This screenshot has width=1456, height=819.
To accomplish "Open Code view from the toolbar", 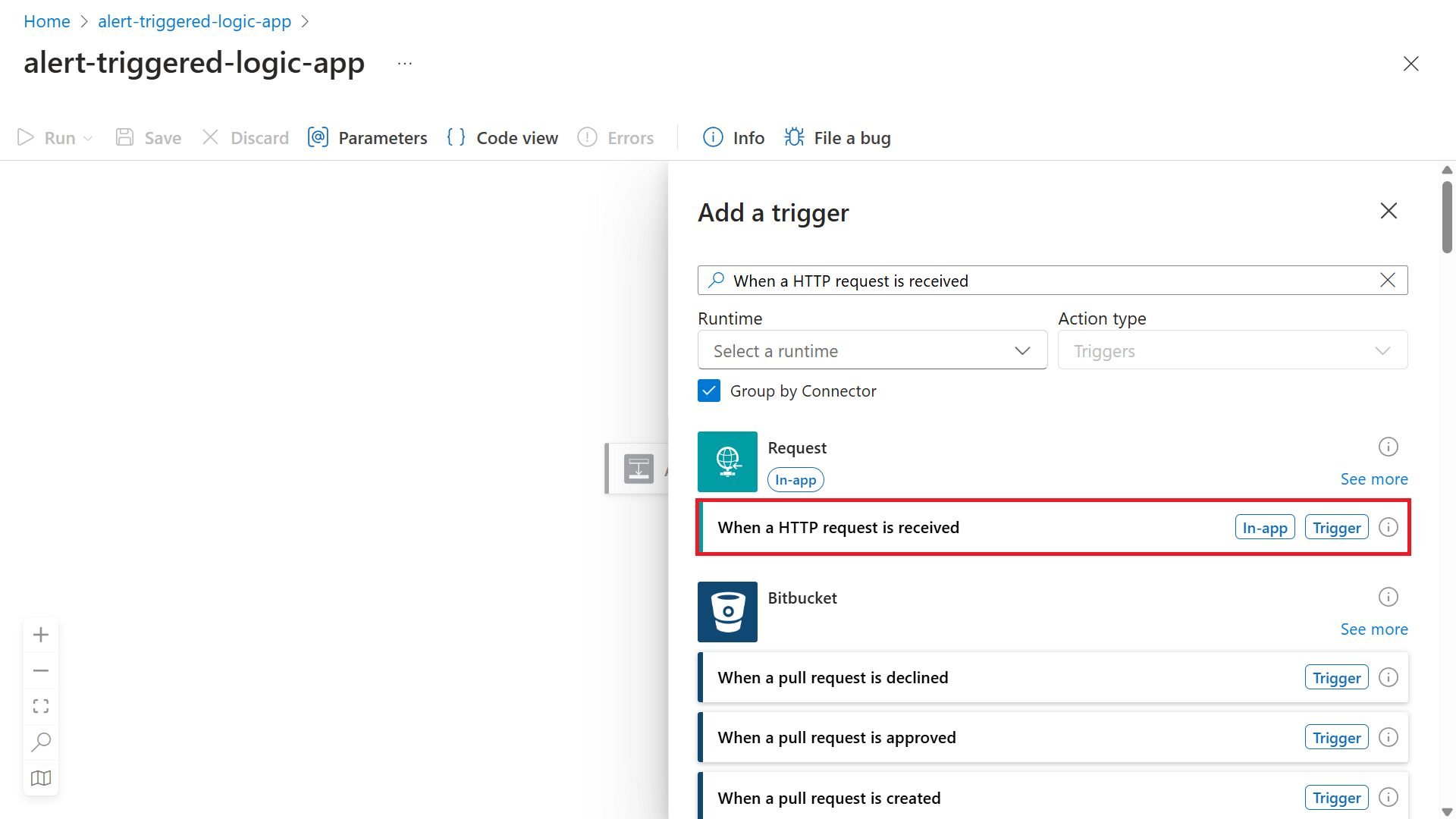I will (502, 138).
